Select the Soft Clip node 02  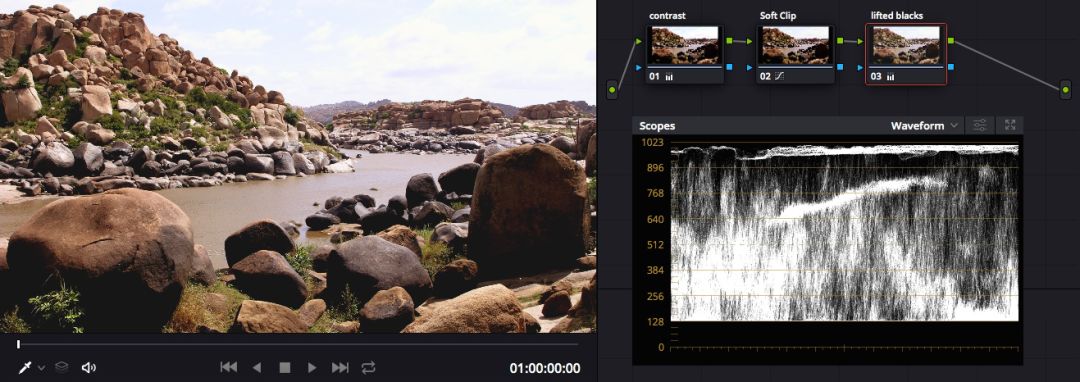(796, 54)
